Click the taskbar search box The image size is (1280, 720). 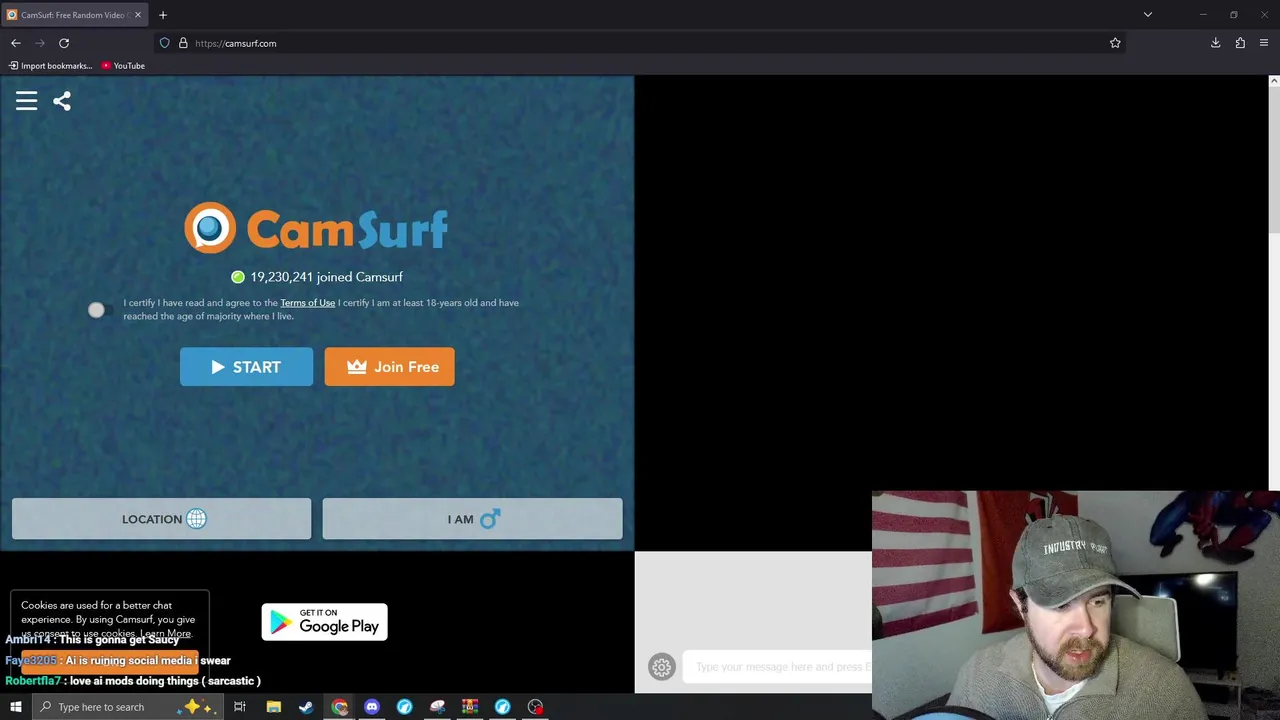click(x=127, y=707)
